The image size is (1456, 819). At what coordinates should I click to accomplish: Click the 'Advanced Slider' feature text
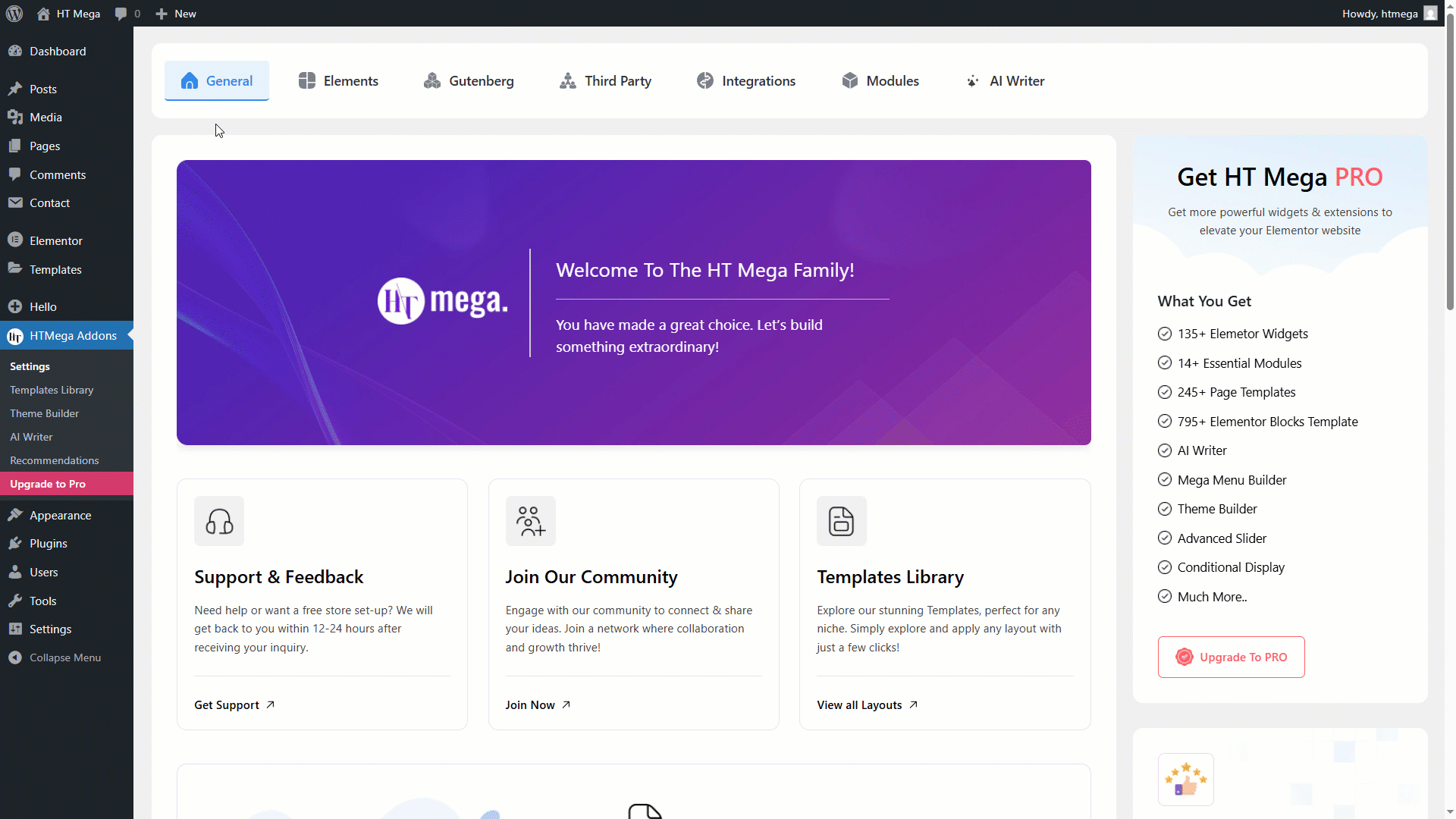(x=1222, y=538)
